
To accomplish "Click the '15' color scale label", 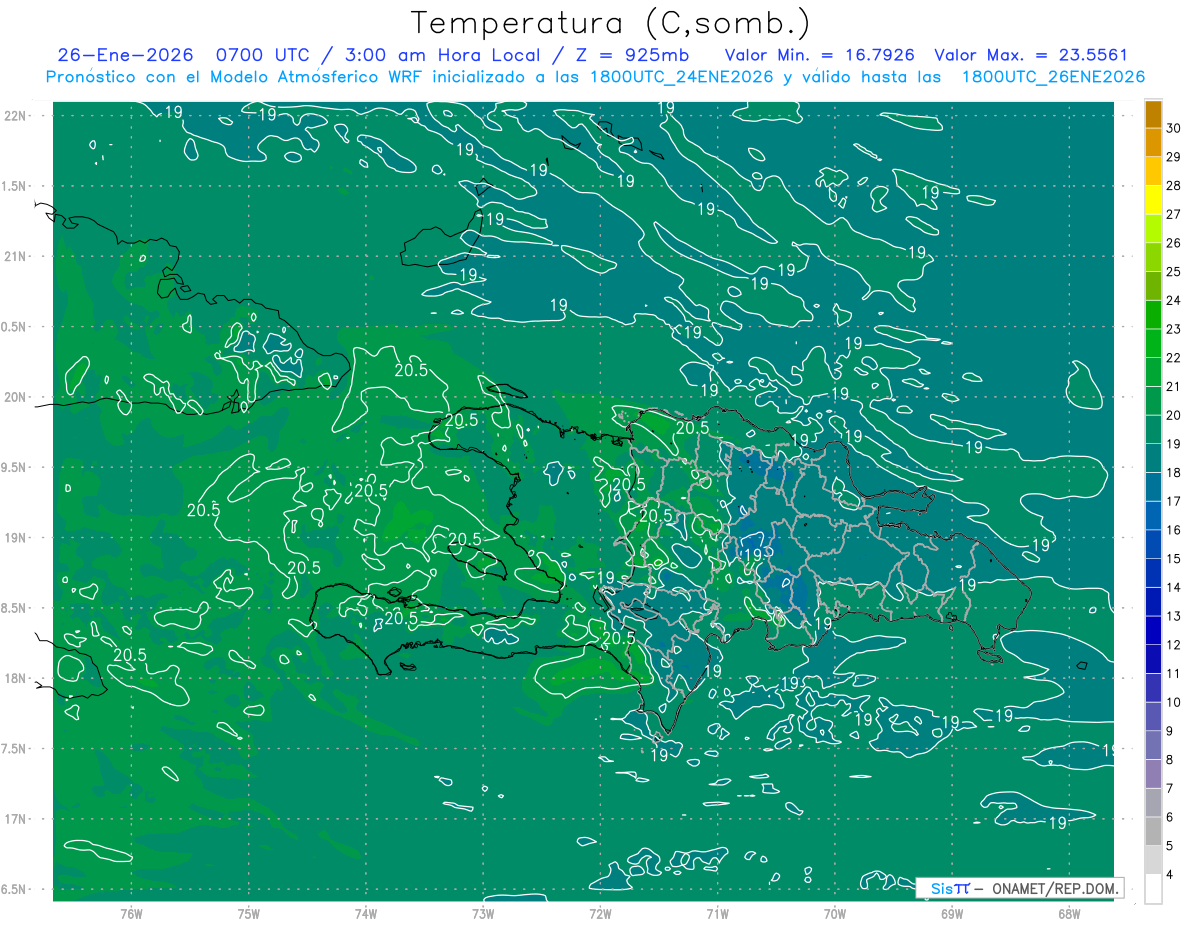I will point(1174,559).
